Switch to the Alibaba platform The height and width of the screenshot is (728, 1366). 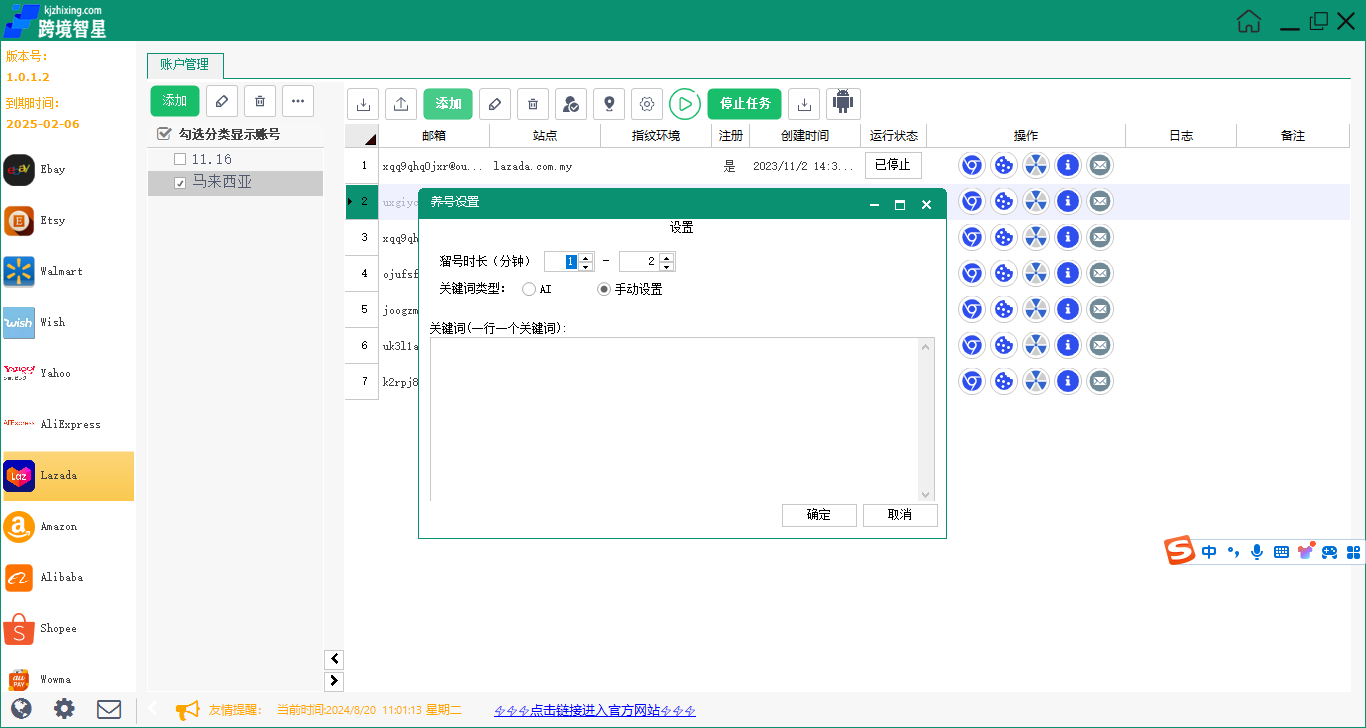coord(67,578)
